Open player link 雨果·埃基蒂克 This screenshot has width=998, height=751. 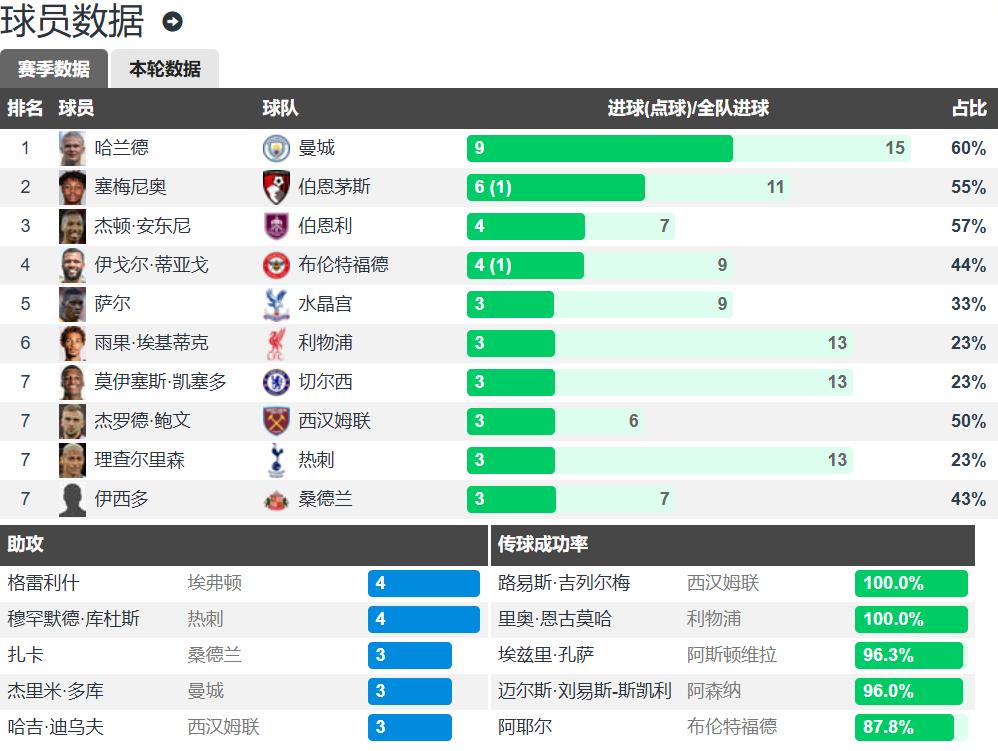coord(151,343)
